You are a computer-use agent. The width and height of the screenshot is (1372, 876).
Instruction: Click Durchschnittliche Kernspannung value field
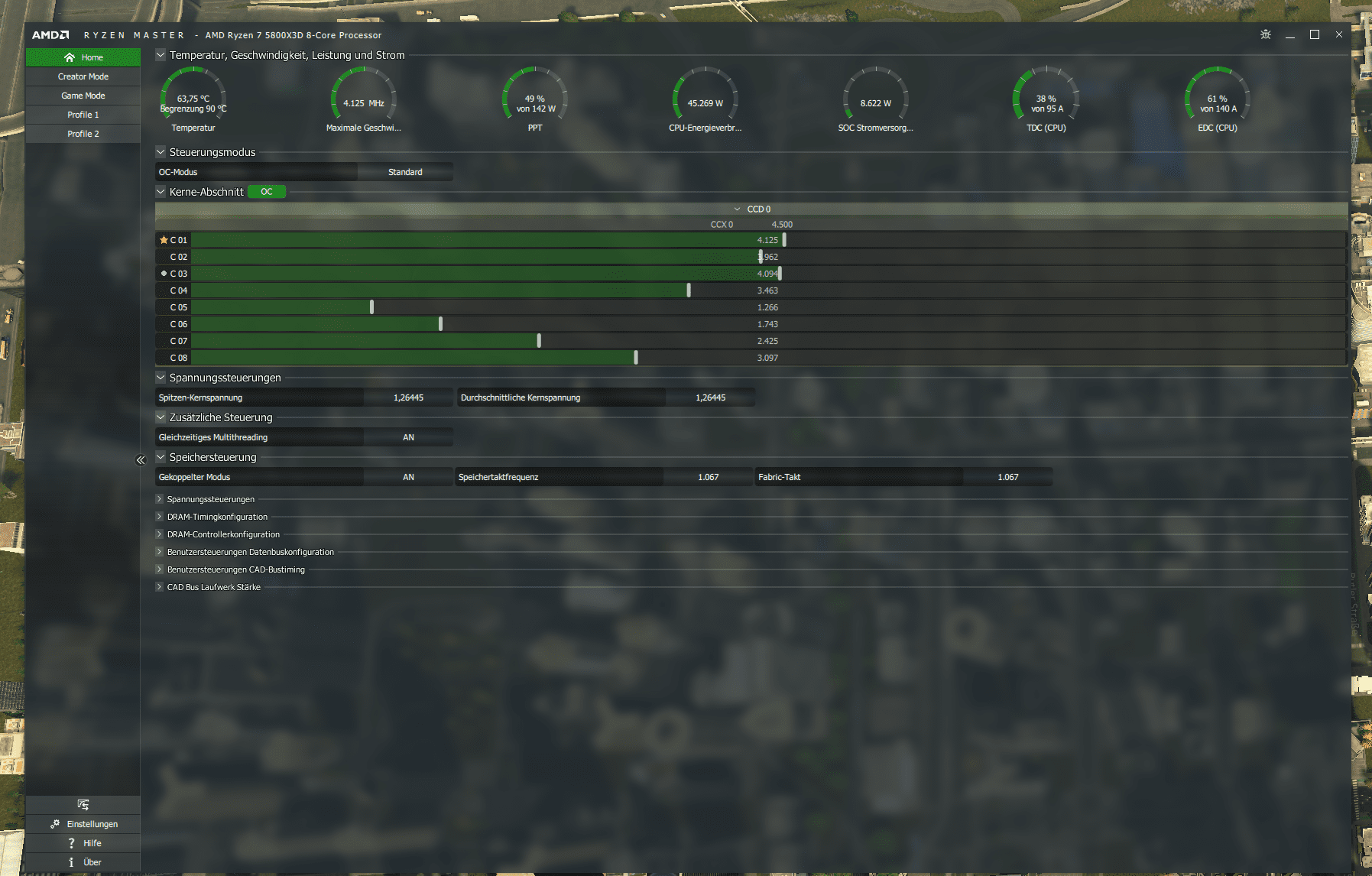coord(711,397)
